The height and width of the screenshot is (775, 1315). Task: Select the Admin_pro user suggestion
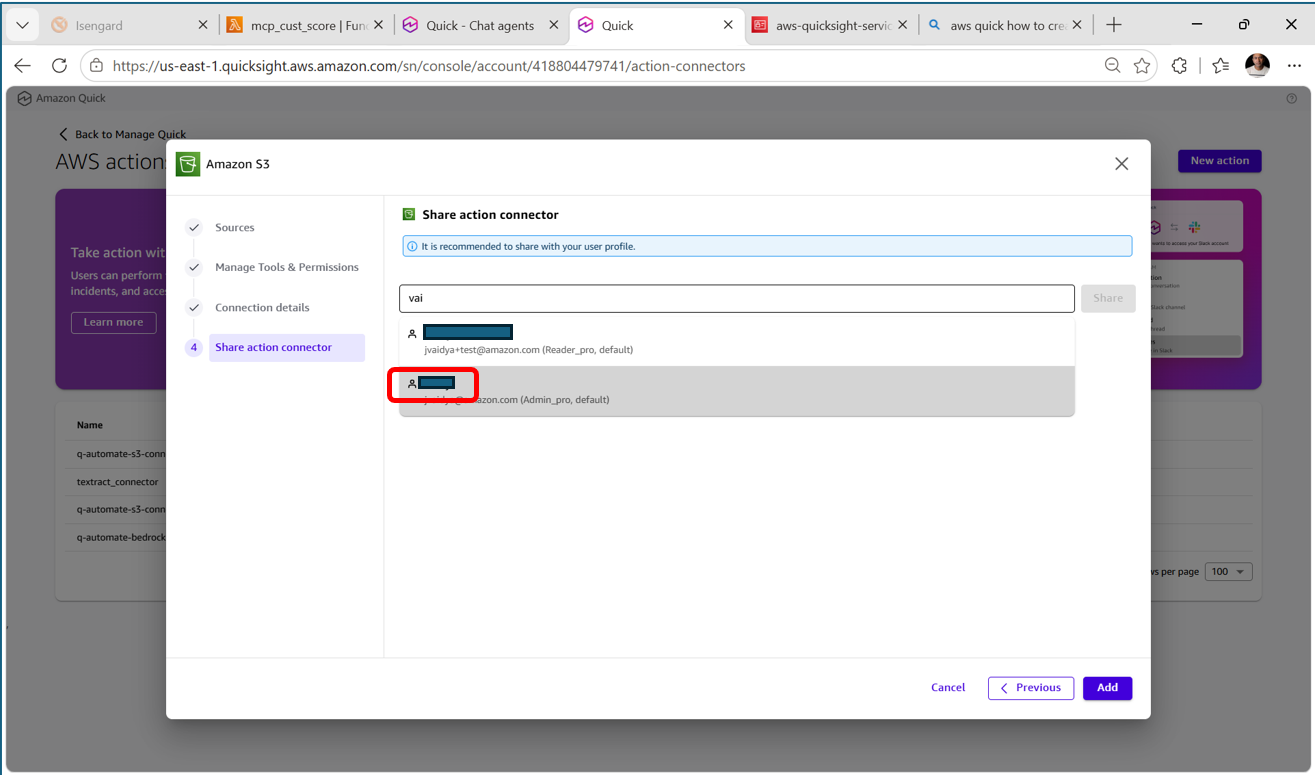[737, 391]
